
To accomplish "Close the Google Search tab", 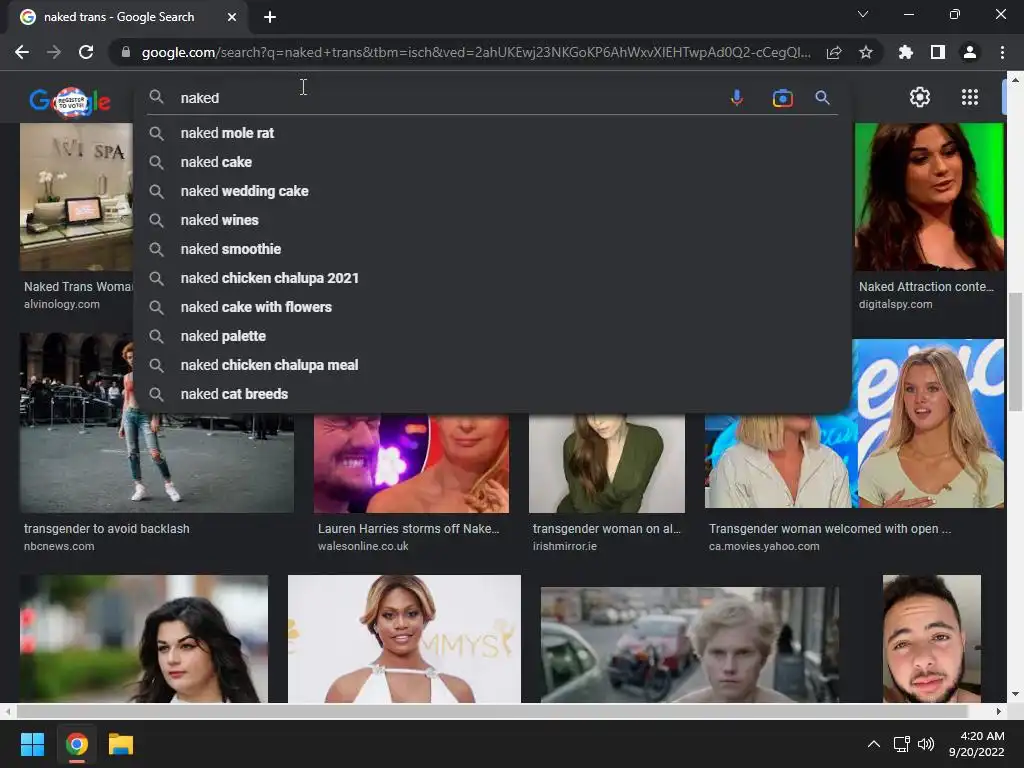I will click(x=232, y=17).
